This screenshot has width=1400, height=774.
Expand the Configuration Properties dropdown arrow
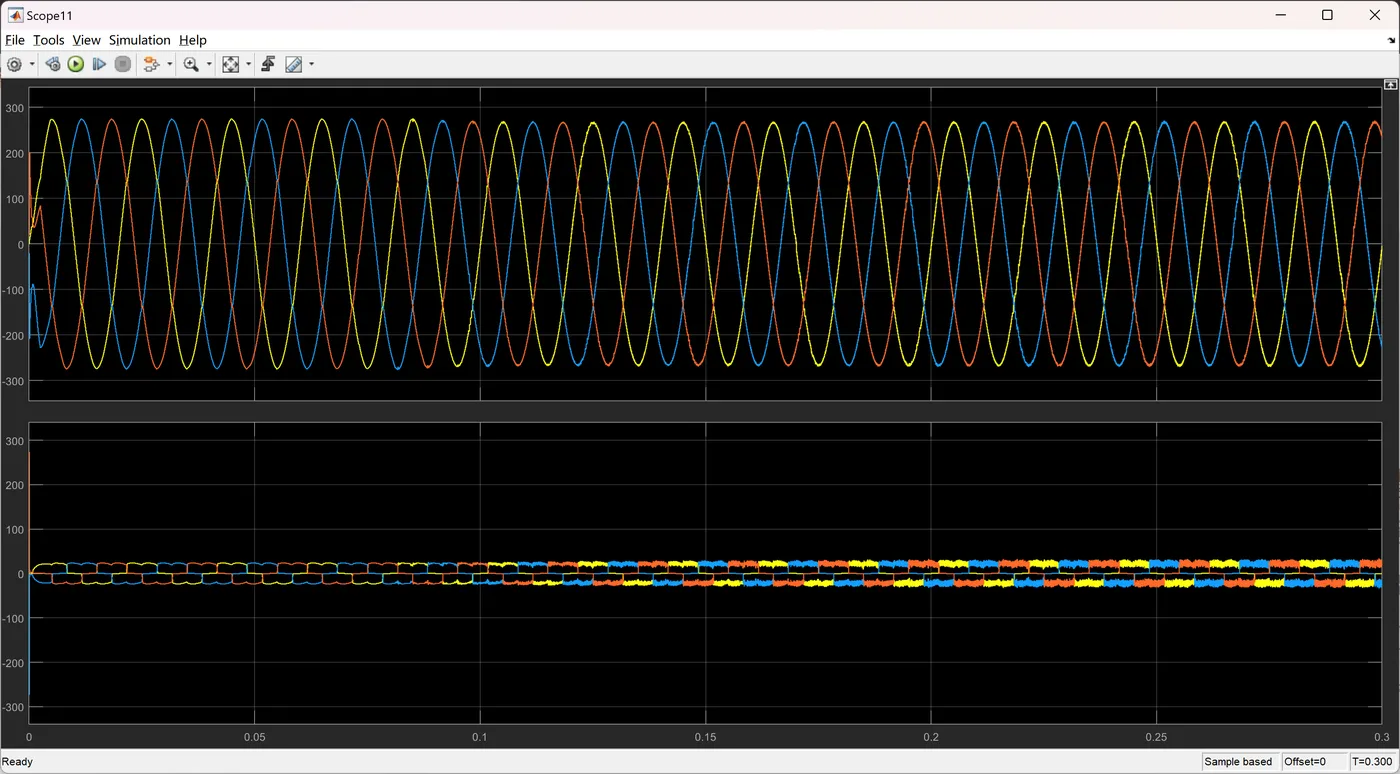tap(32, 64)
